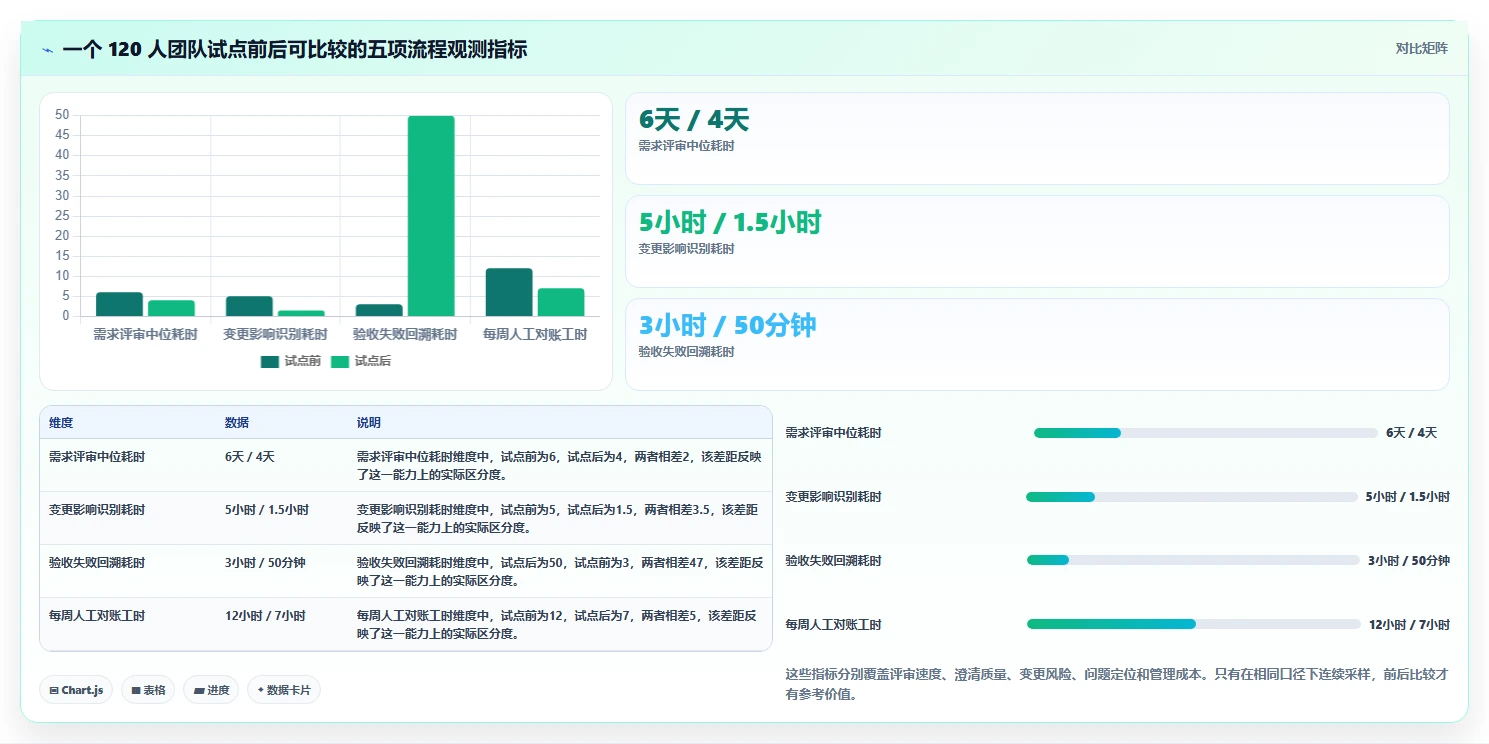
Task: Toggle the 试点前 legend color swatch
Action: click(x=270, y=361)
